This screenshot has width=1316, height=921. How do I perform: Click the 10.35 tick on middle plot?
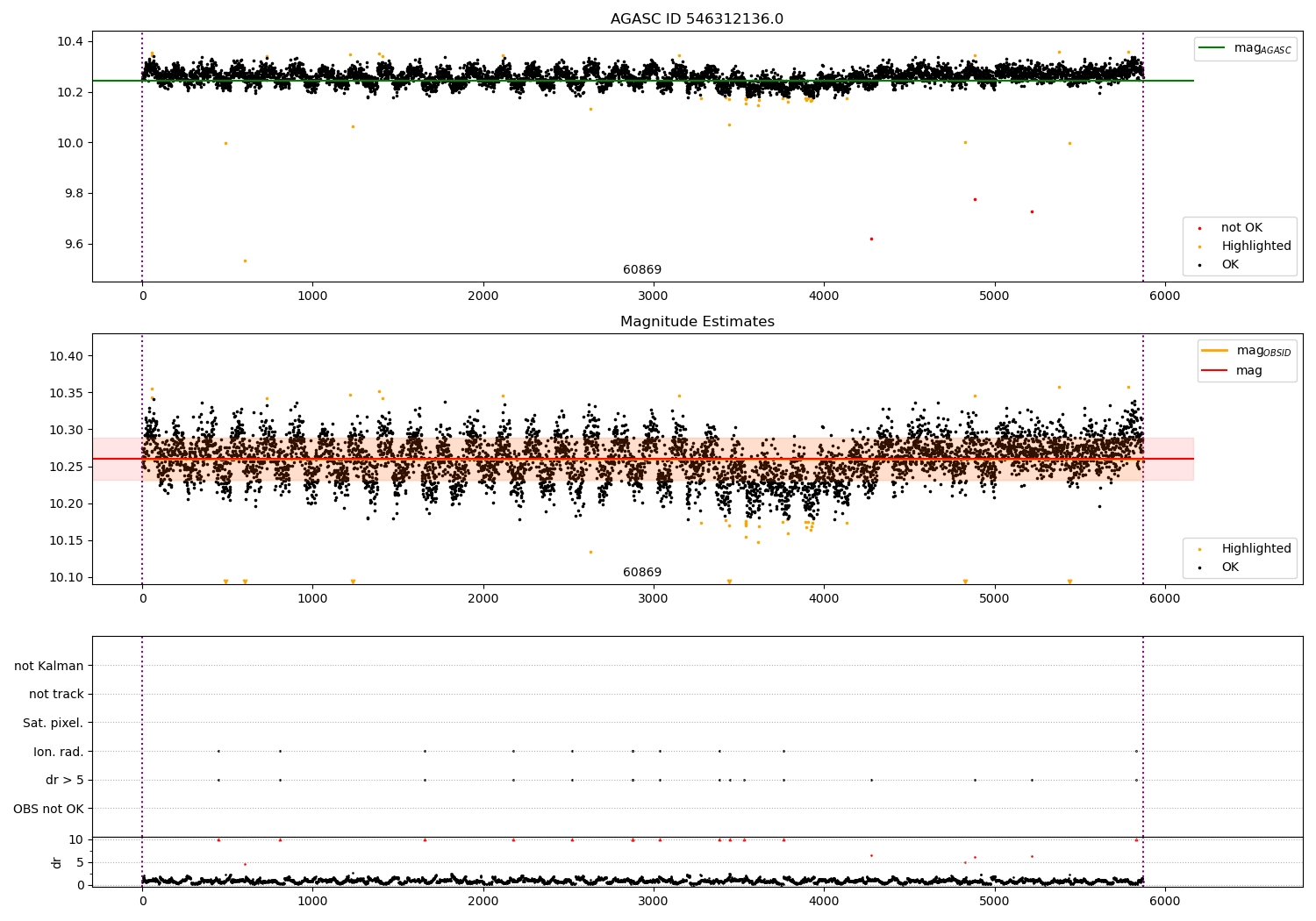coord(67,394)
